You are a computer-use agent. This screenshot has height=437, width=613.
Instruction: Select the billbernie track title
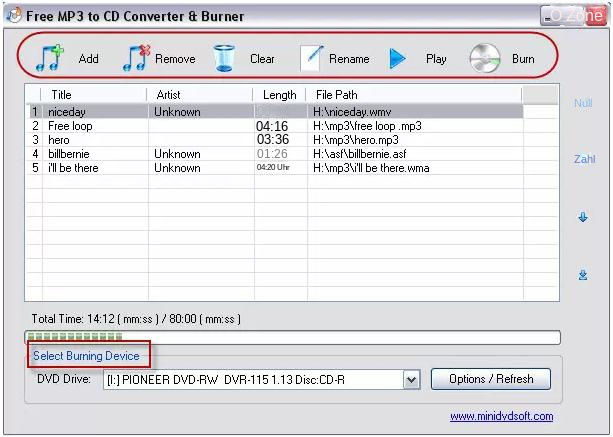coord(69,154)
